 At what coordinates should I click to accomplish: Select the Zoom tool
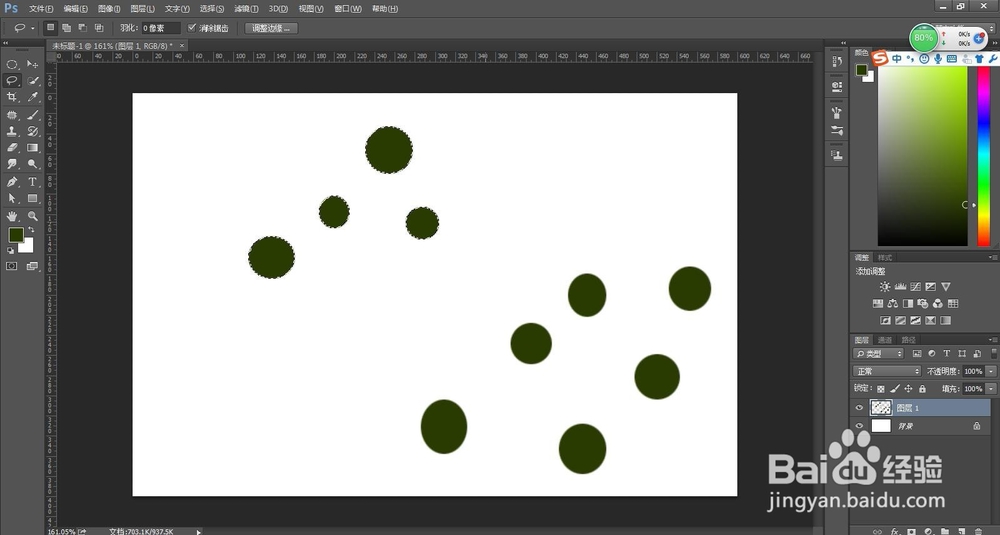[33, 216]
